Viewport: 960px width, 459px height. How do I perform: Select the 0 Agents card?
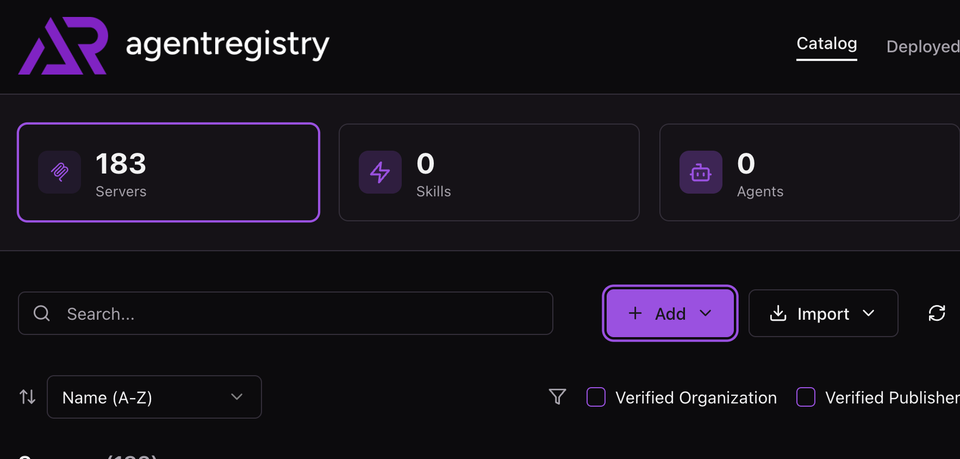pos(808,172)
